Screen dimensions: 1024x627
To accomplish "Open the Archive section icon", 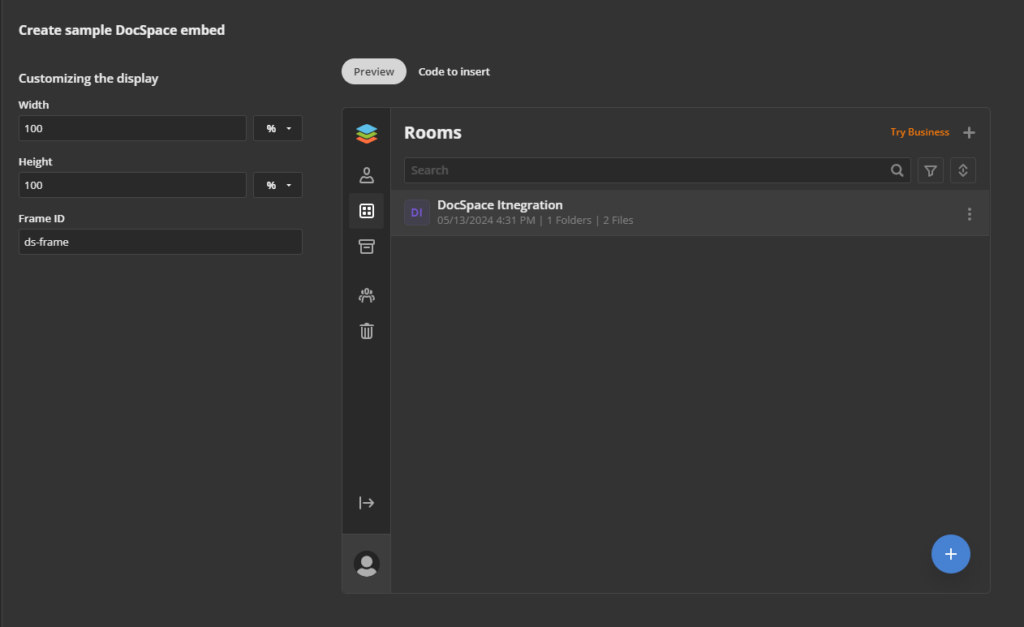I will click(366, 246).
